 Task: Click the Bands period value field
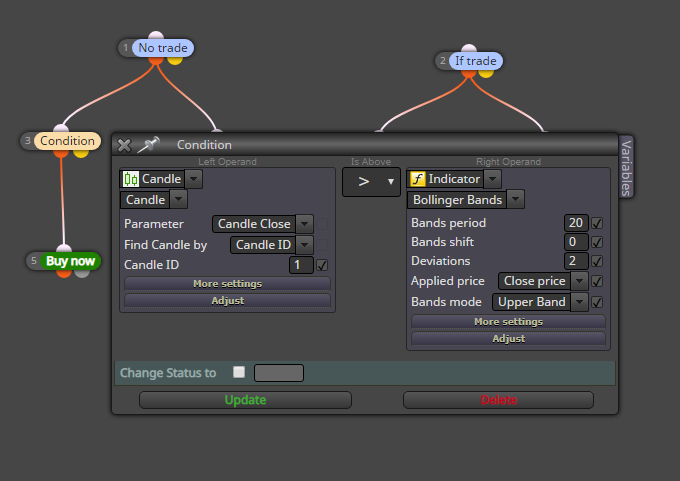[x=576, y=223]
